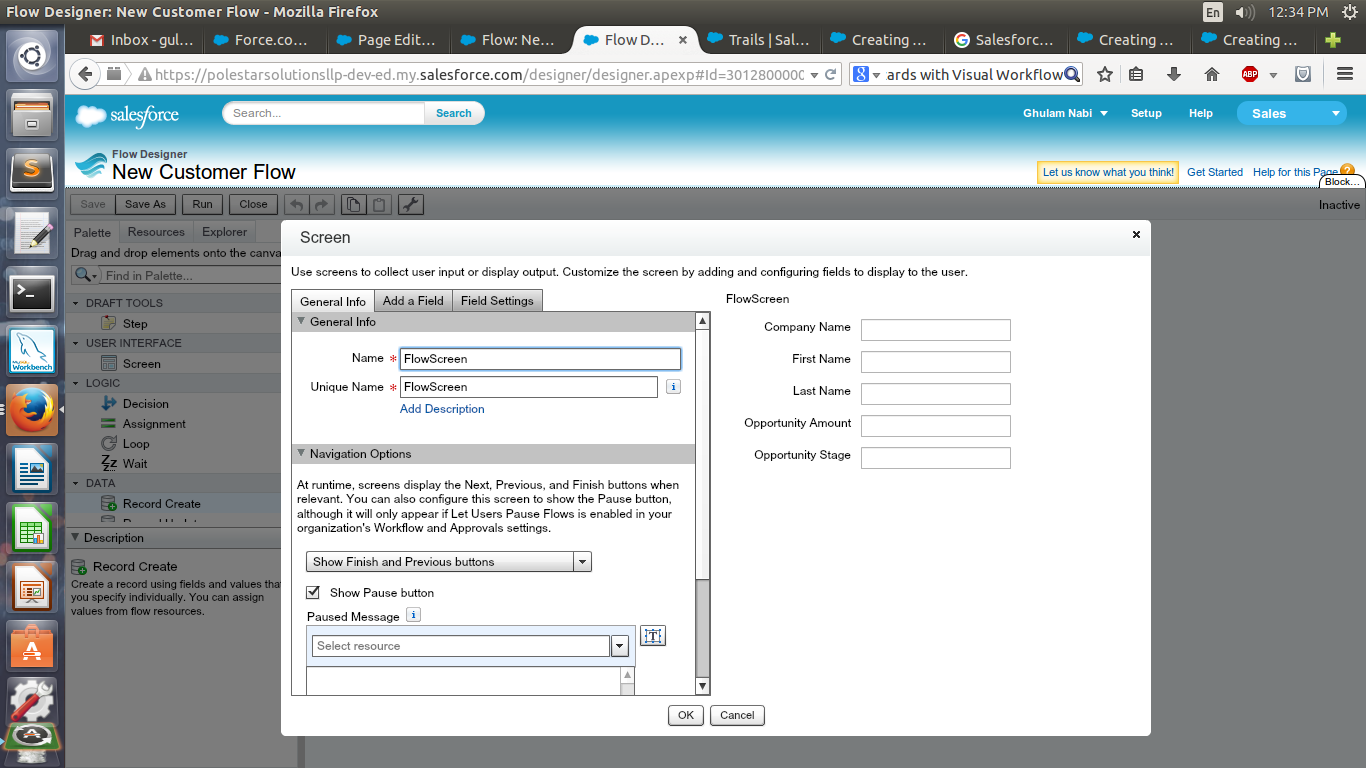This screenshot has height=768, width=1366.
Task: Click the Wait element icon in the palette
Action: (109, 463)
